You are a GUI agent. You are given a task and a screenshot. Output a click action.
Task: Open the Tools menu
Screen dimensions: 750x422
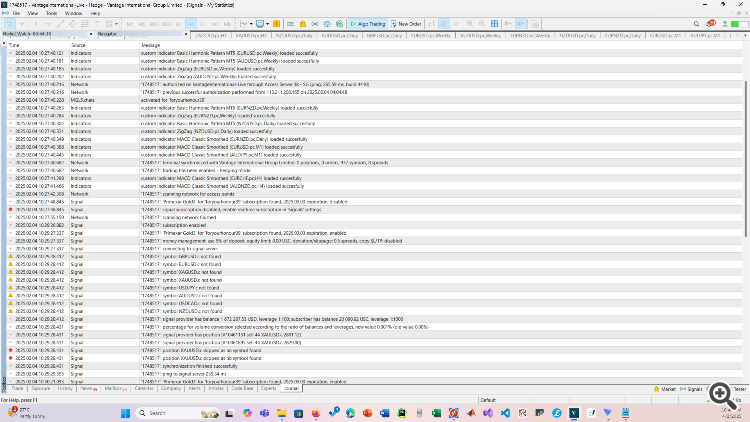point(51,13)
